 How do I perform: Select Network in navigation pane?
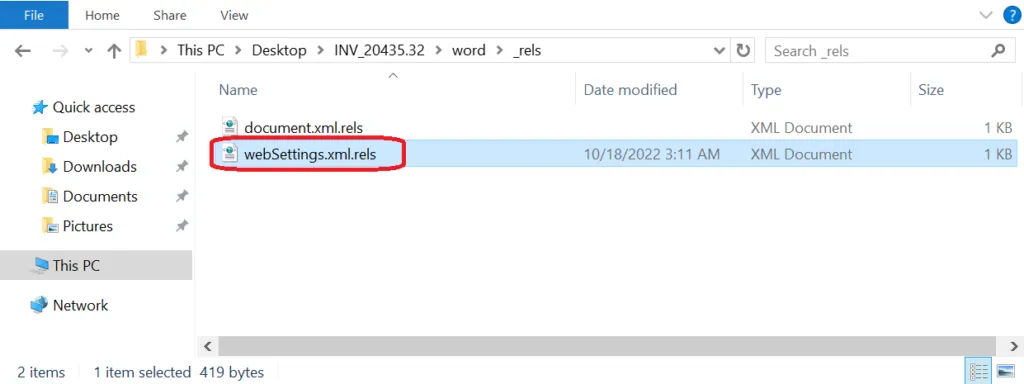(80, 305)
